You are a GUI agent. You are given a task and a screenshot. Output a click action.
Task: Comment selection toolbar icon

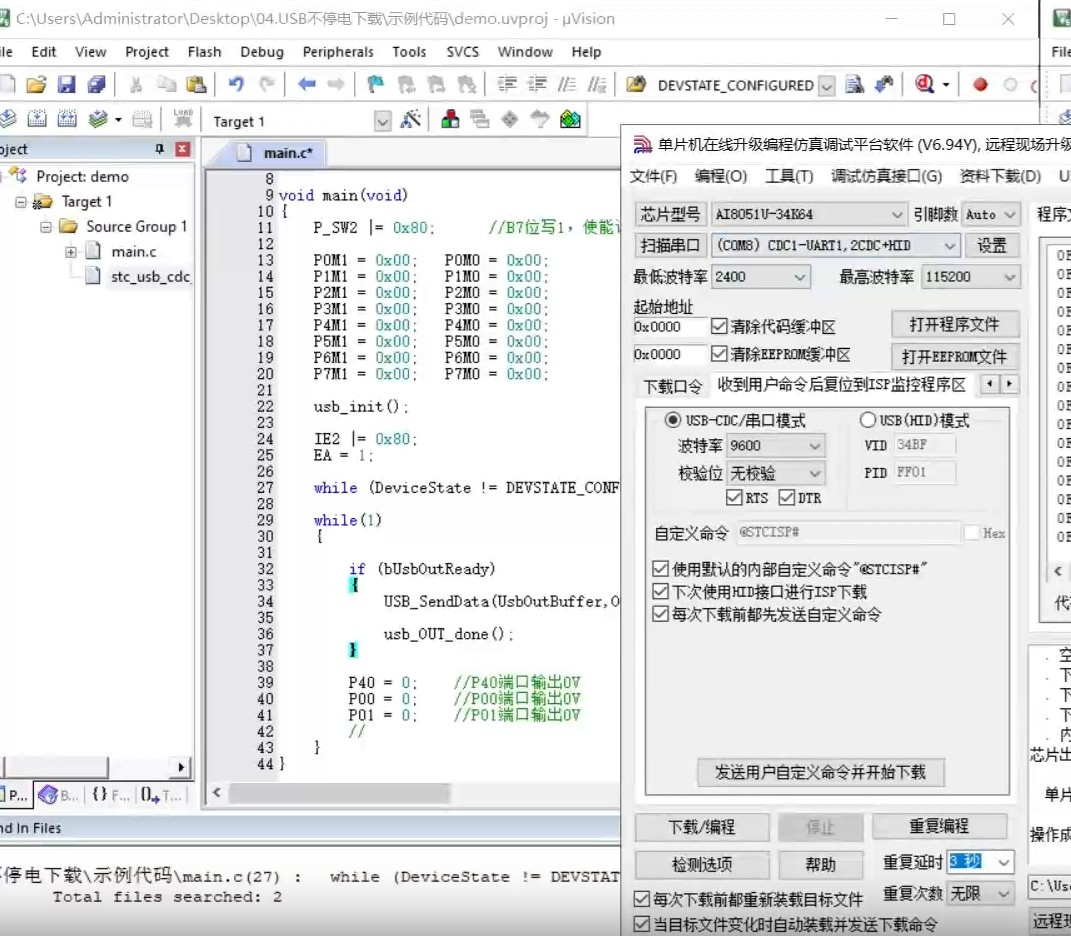point(567,85)
